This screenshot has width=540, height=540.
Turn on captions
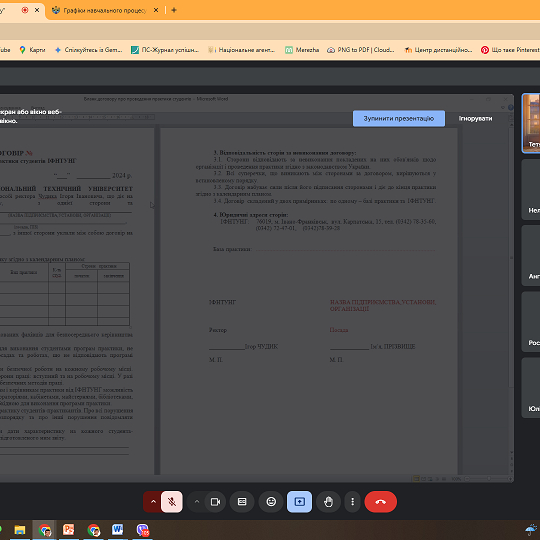(x=242, y=502)
